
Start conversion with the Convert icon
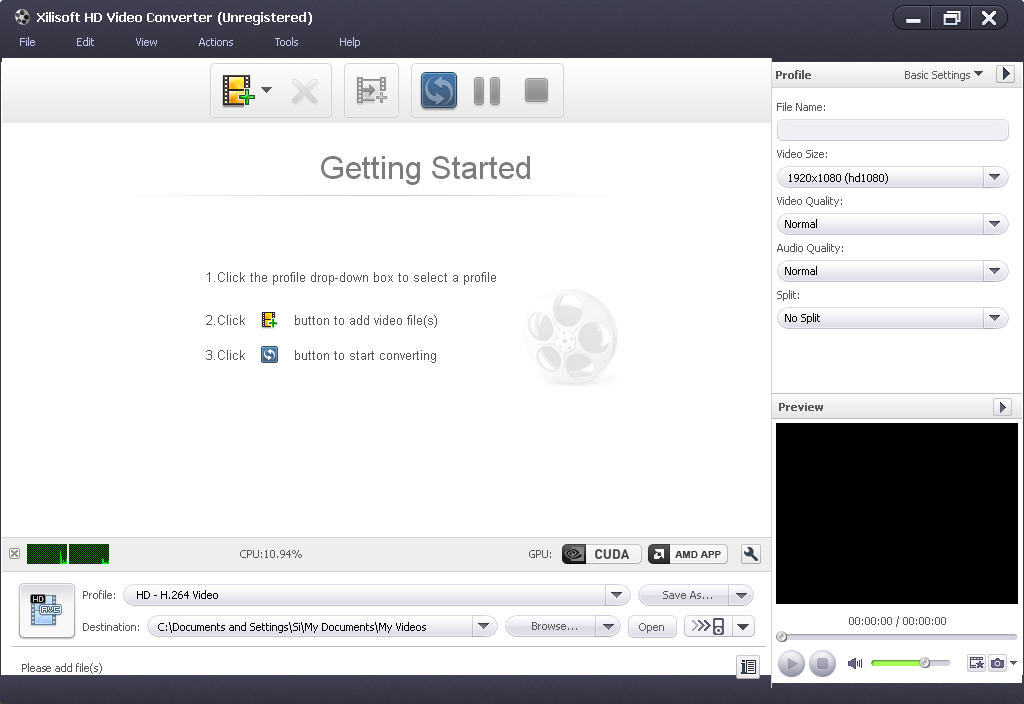(438, 91)
